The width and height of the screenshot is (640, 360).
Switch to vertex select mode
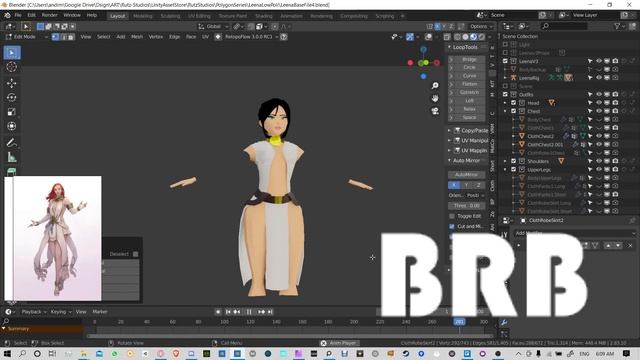56,37
